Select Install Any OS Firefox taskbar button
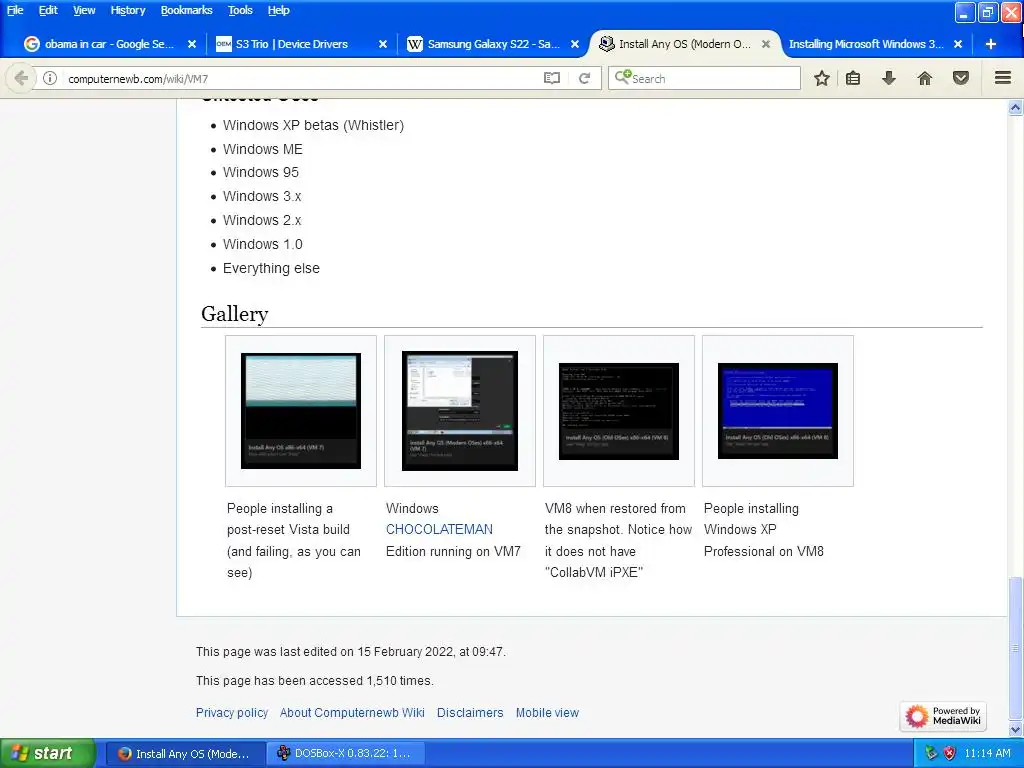Image resolution: width=1024 pixels, height=768 pixels. (x=185, y=754)
